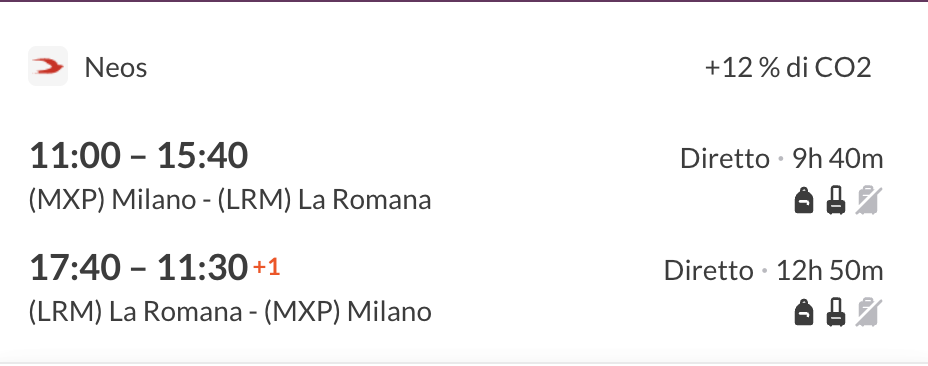Viewport: 928px width, 366px height.
Task: Click the +1 next-day arrival indicator
Action: [266, 267]
